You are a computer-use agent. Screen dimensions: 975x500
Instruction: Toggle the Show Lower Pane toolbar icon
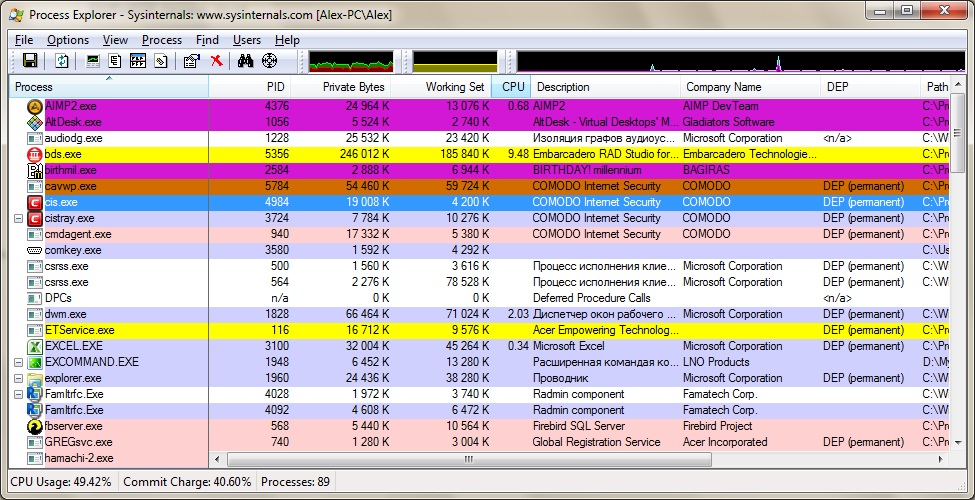tap(137, 60)
